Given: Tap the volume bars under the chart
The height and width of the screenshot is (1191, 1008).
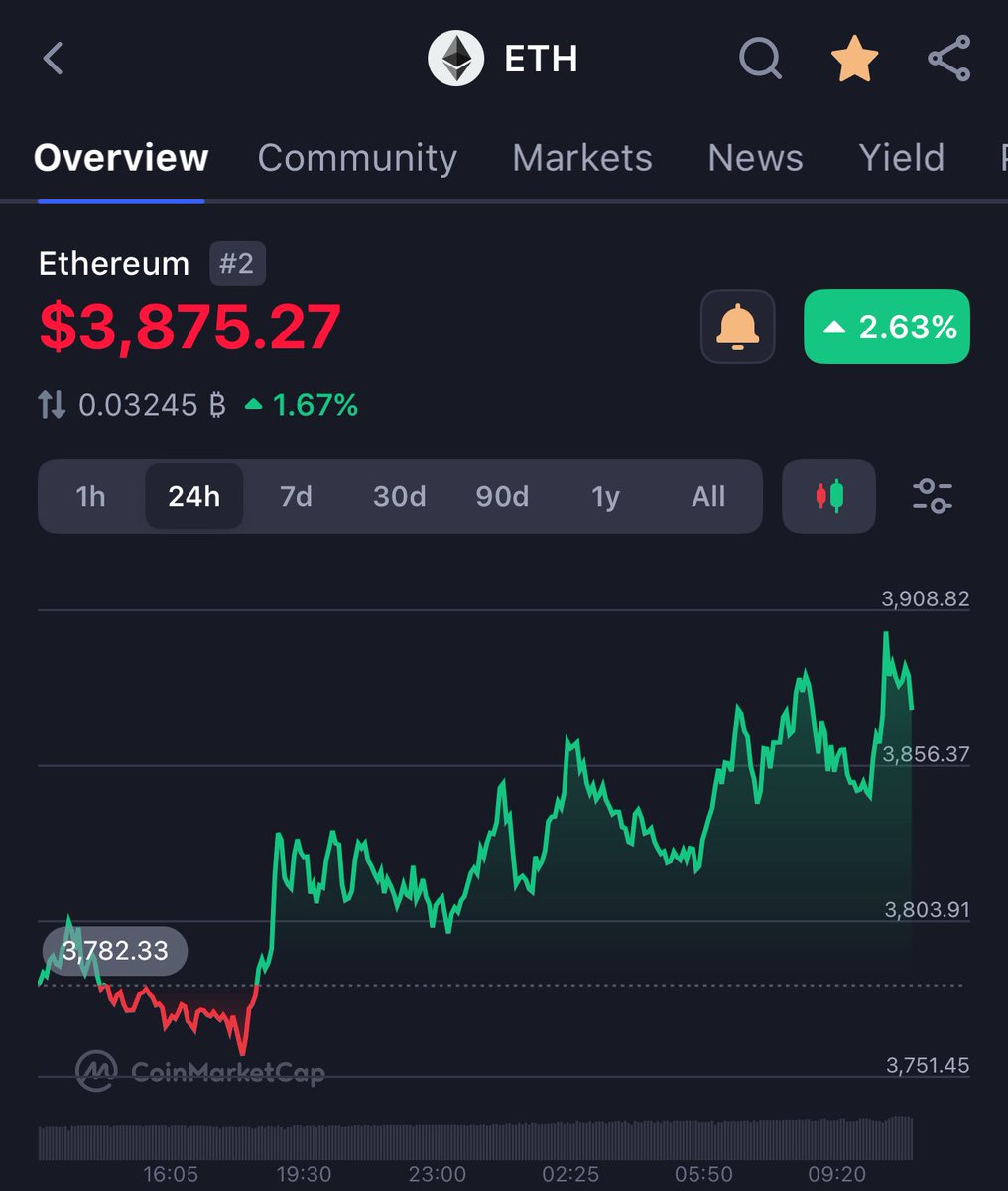Looking at the screenshot, I should pyautogui.click(x=475, y=1139).
